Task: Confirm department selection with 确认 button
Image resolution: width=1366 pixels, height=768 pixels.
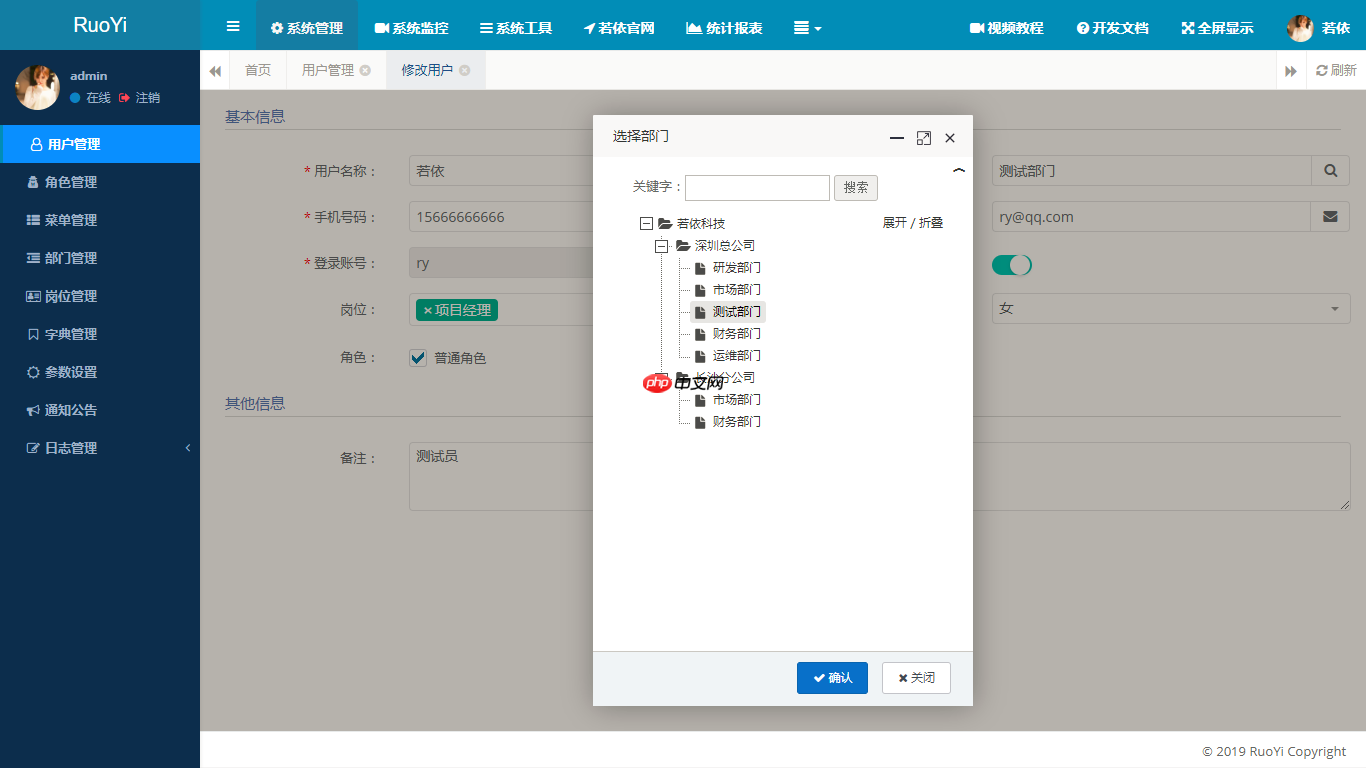Action: (832, 678)
